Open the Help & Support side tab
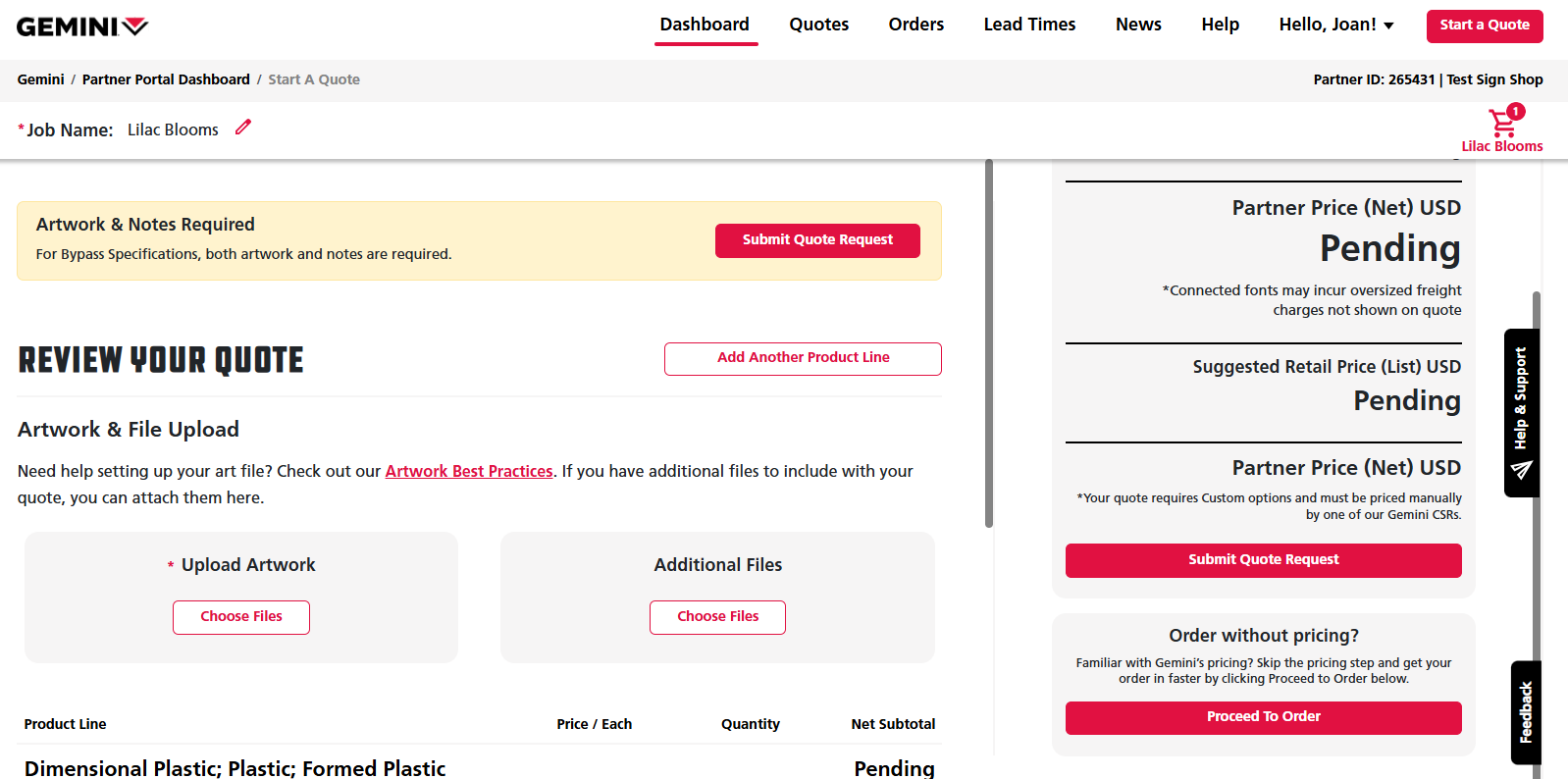Viewport: 1568px width, 779px height. pyautogui.click(x=1521, y=412)
